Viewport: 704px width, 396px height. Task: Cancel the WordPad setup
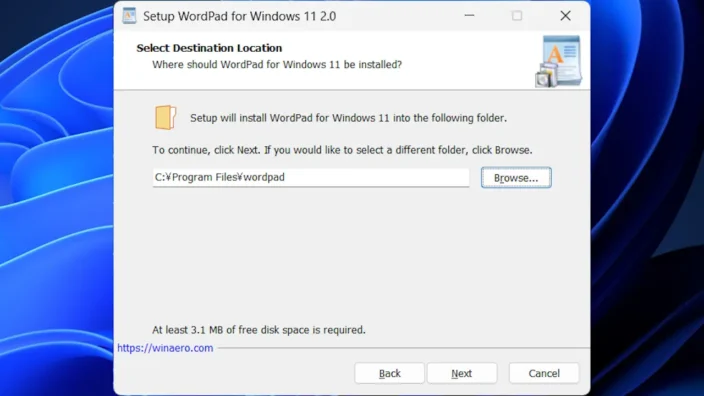tap(544, 373)
